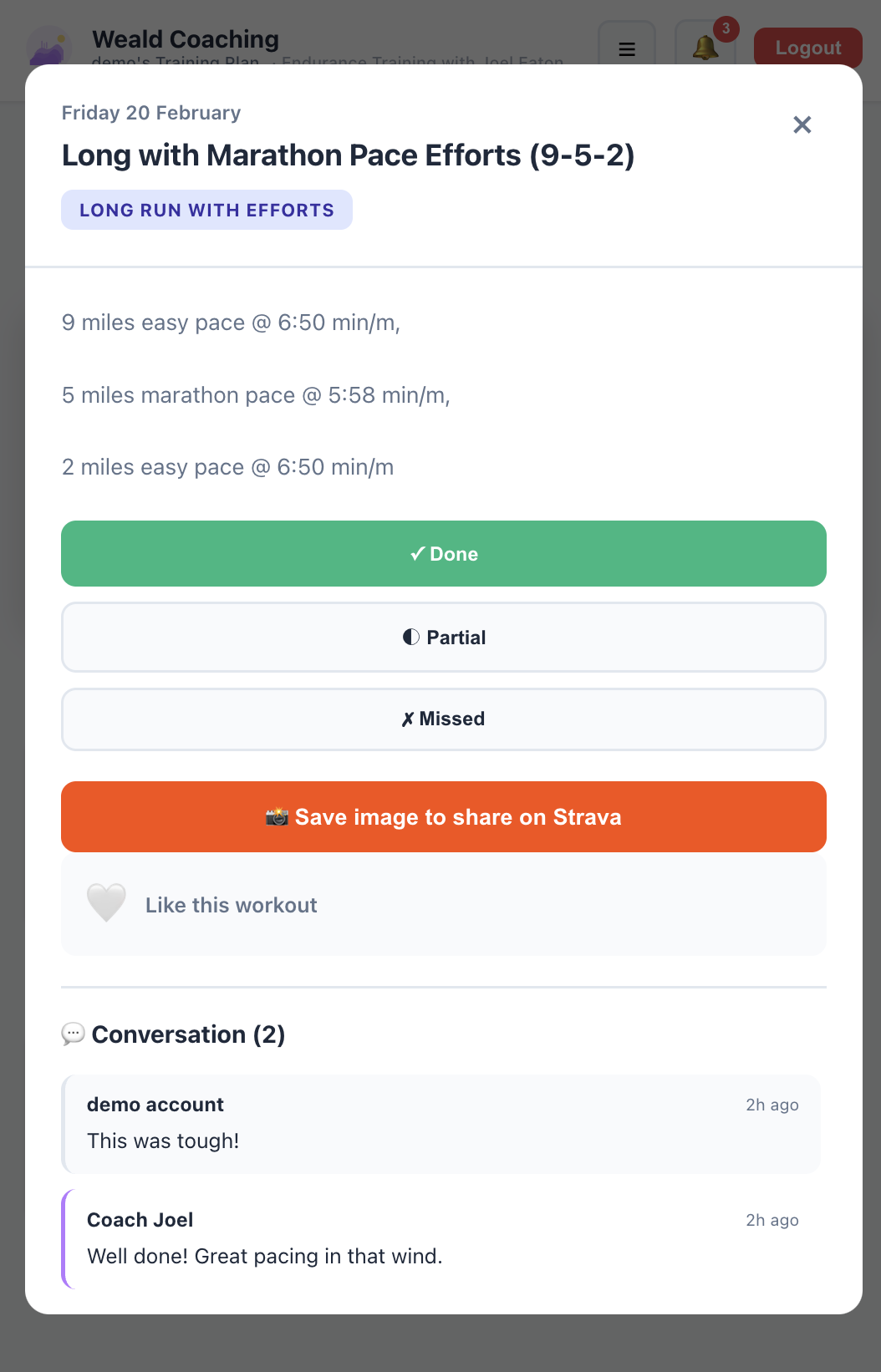Click the Long Run With Efforts tag
881x1372 pixels.
coord(206,210)
